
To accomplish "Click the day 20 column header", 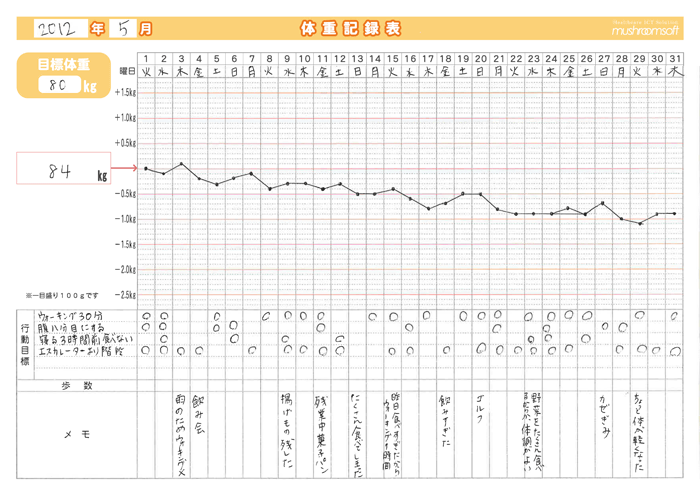I will tap(481, 58).
